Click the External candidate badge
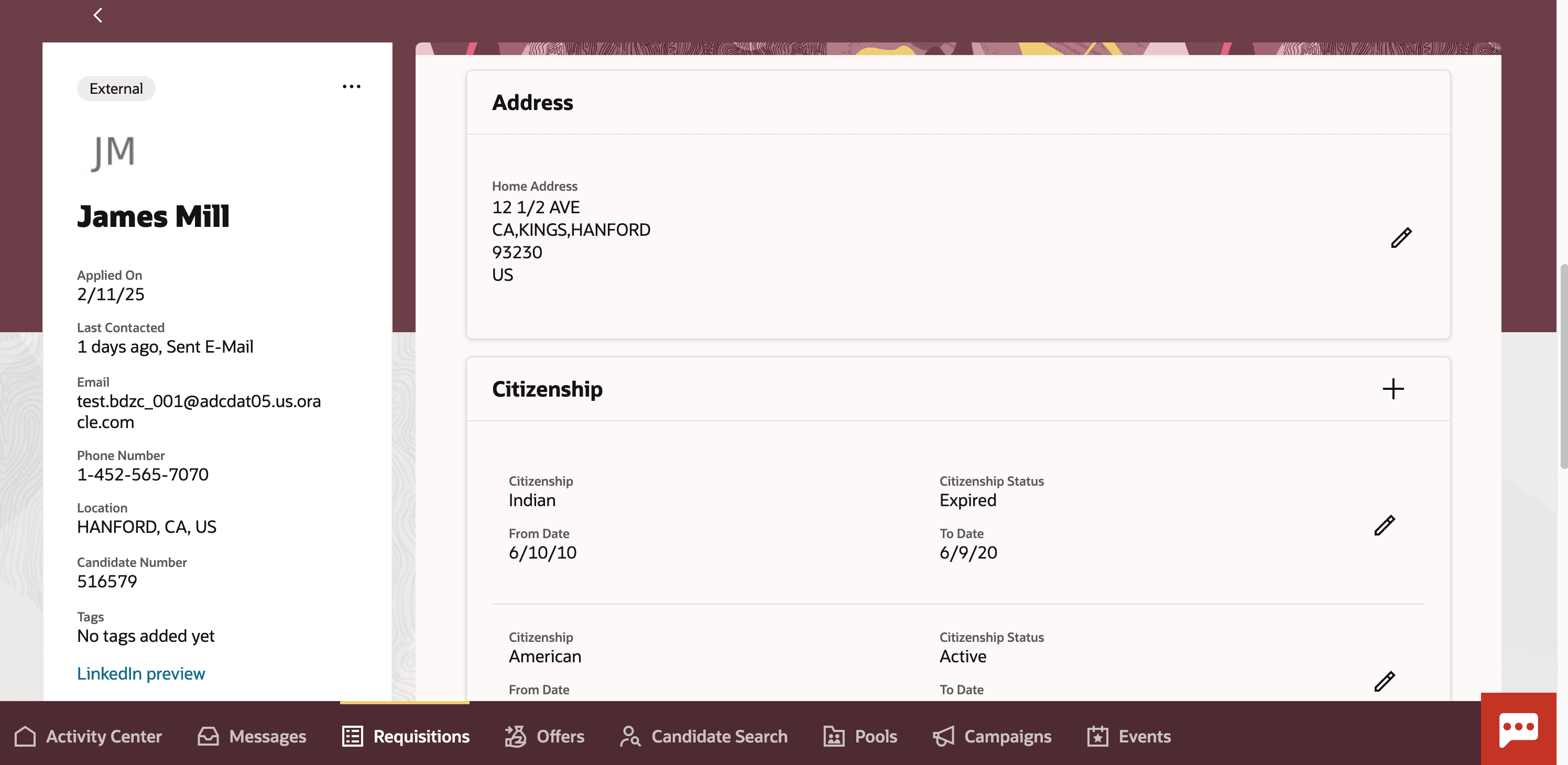The width and height of the screenshot is (1568, 765). click(x=116, y=89)
